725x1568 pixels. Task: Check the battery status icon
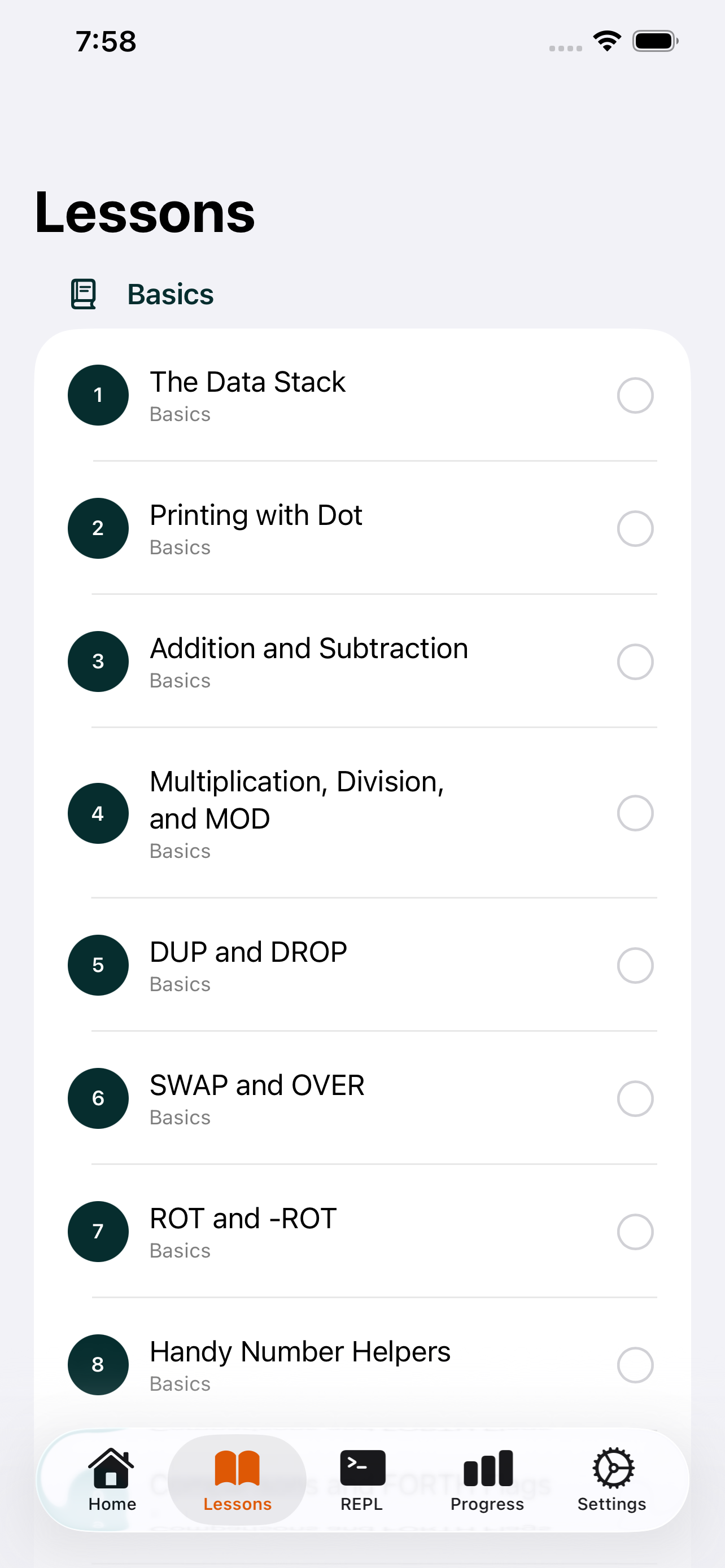[656, 41]
